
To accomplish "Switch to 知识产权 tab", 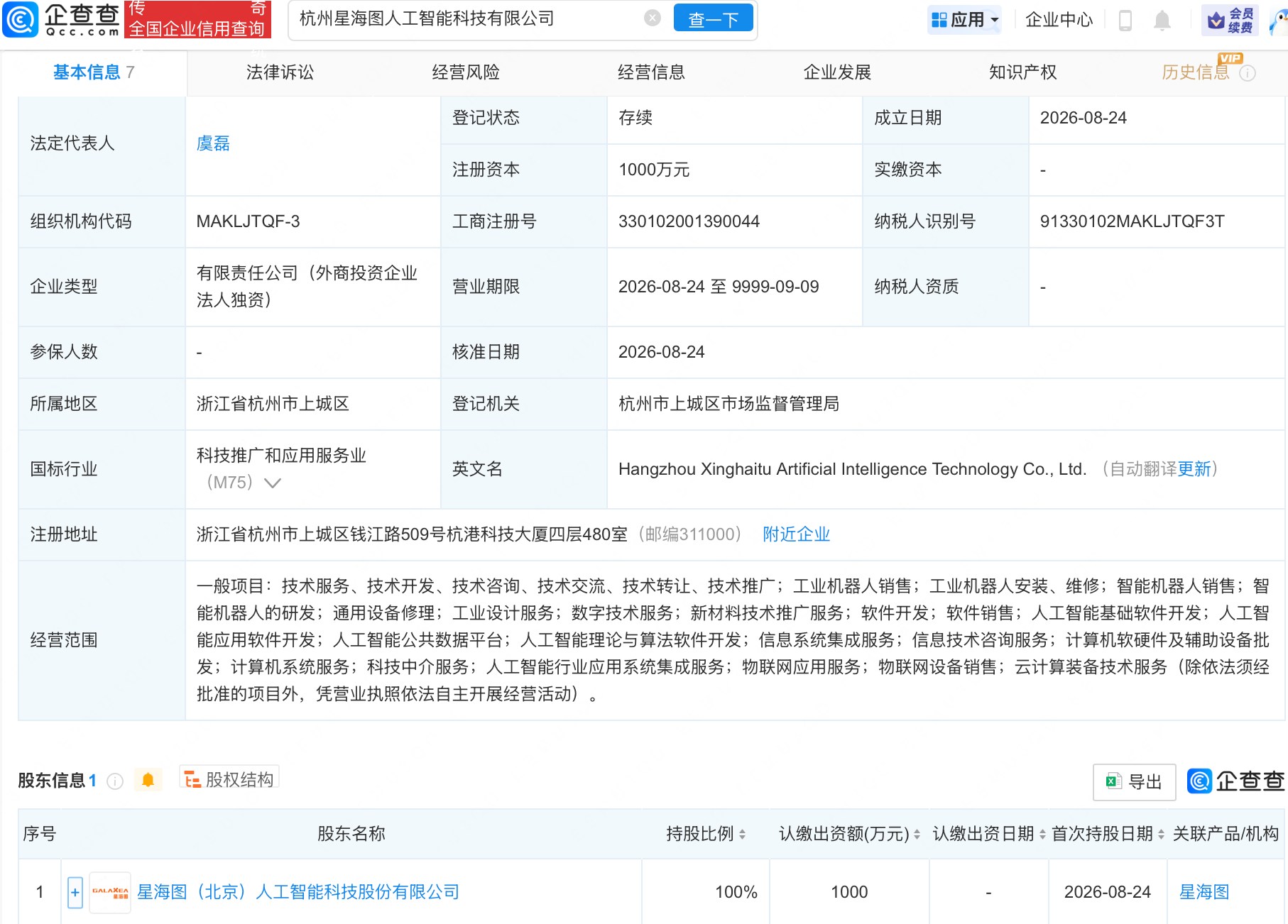I will click(x=1022, y=72).
